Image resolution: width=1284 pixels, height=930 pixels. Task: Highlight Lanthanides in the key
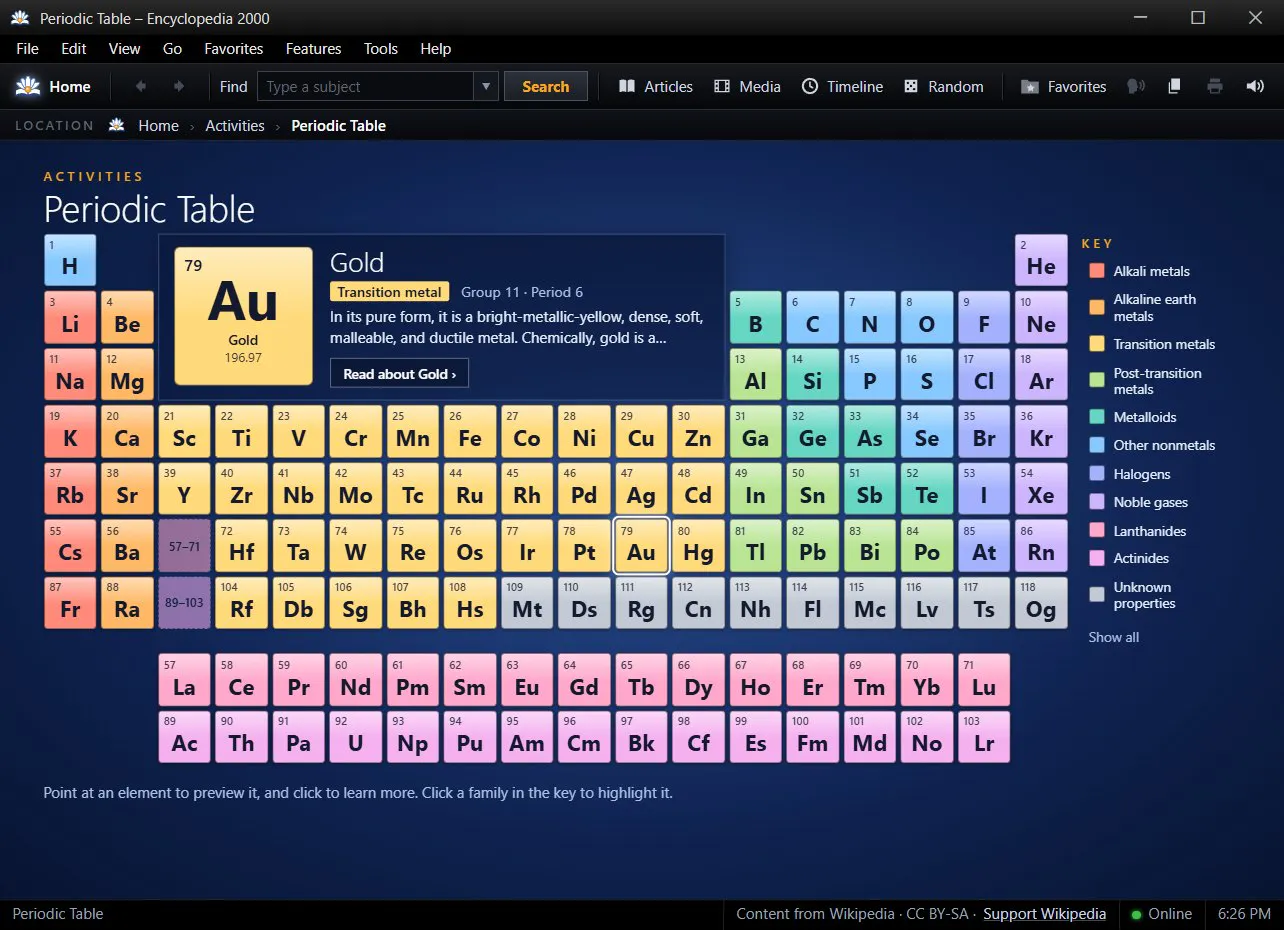tap(1138, 531)
